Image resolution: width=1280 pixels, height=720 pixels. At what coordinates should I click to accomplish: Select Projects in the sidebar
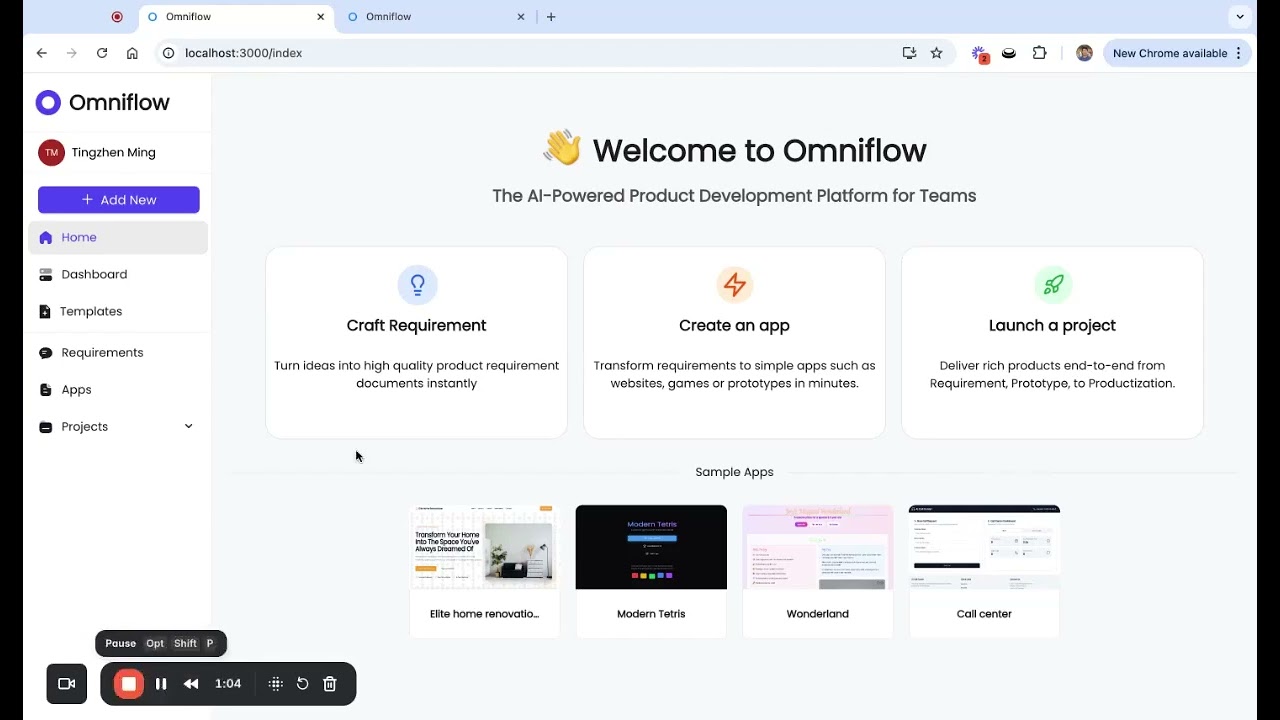(118, 427)
